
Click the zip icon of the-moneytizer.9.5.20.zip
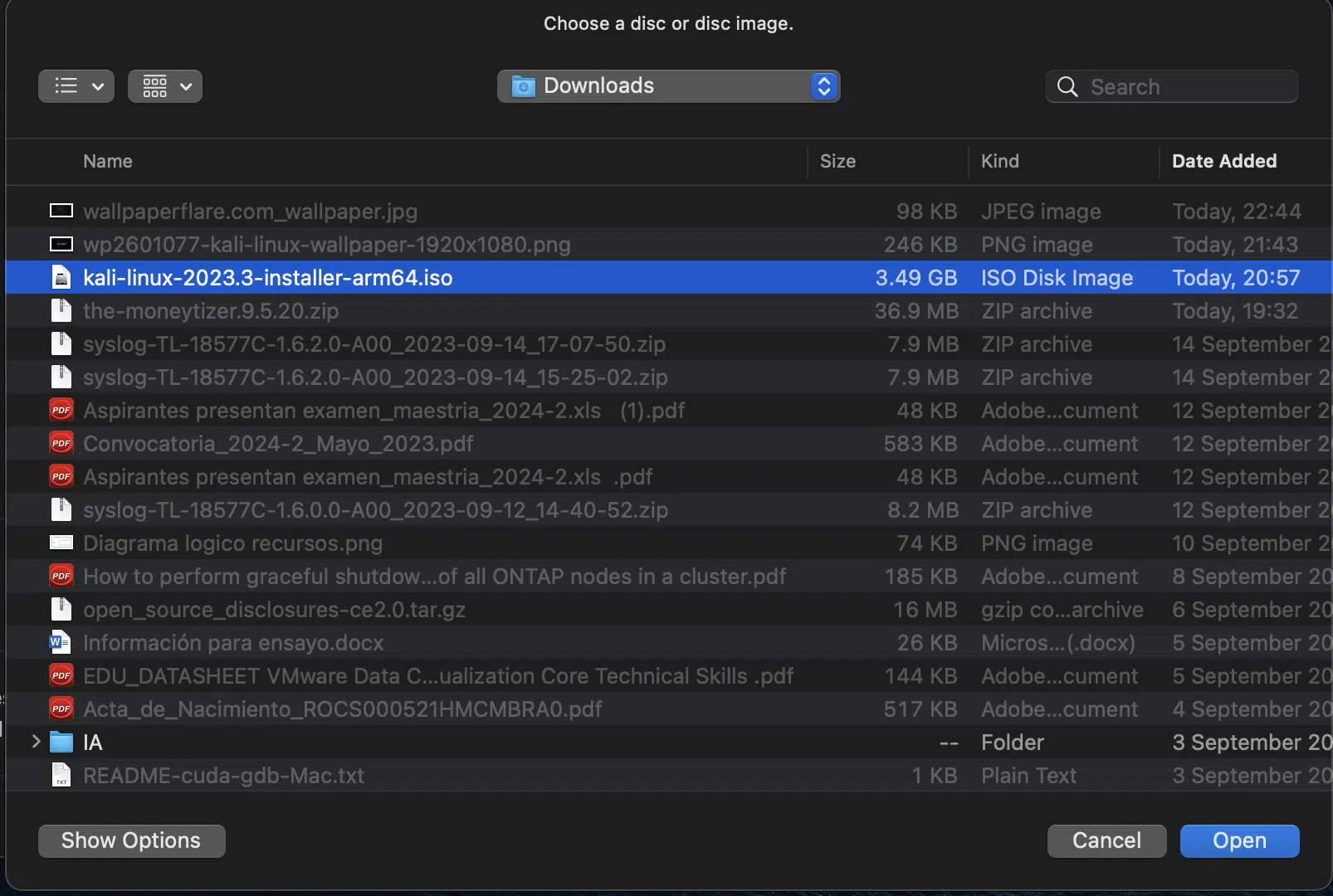click(x=61, y=311)
